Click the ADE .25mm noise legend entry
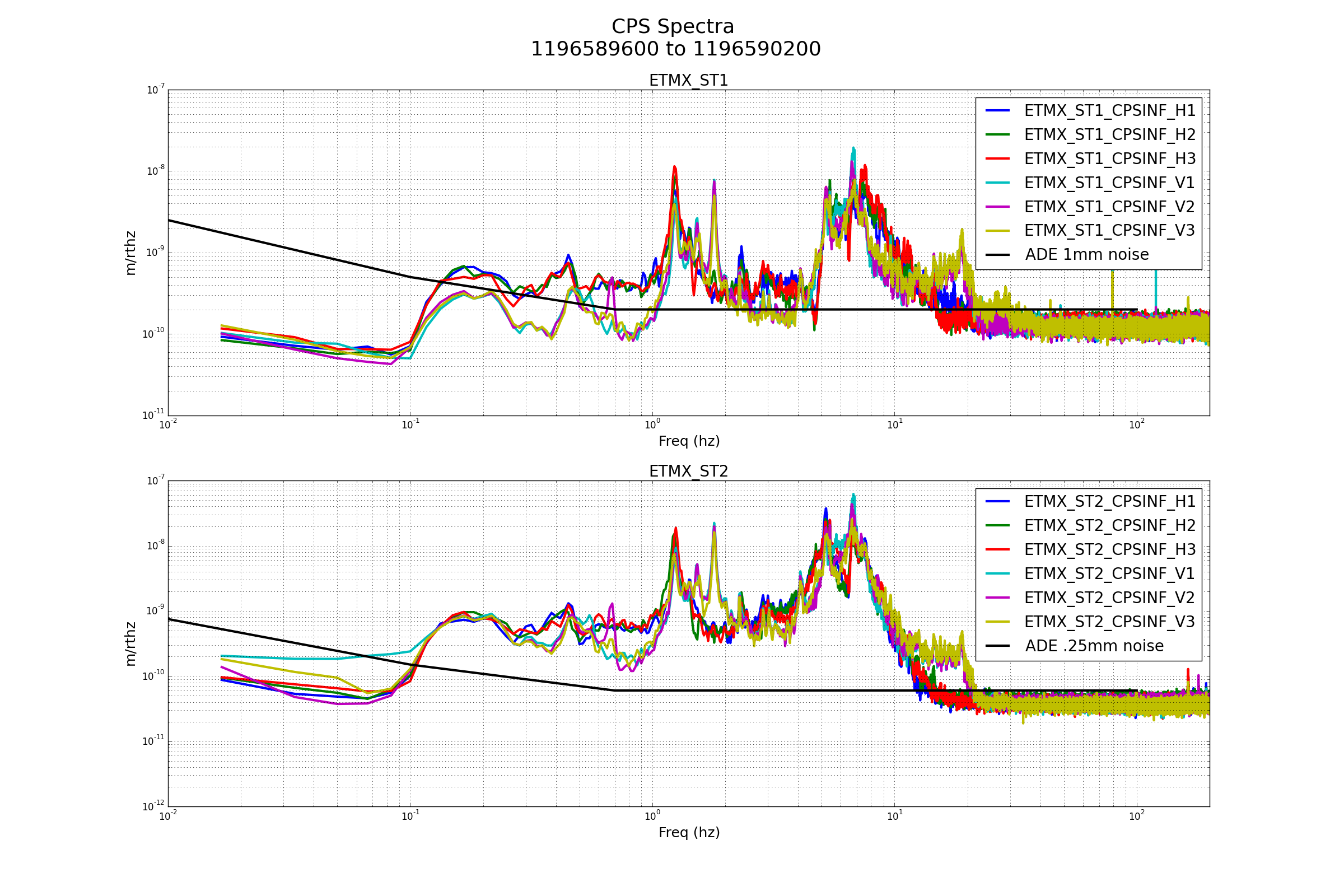Screen dimensions: 1344x896 (x=1094, y=646)
